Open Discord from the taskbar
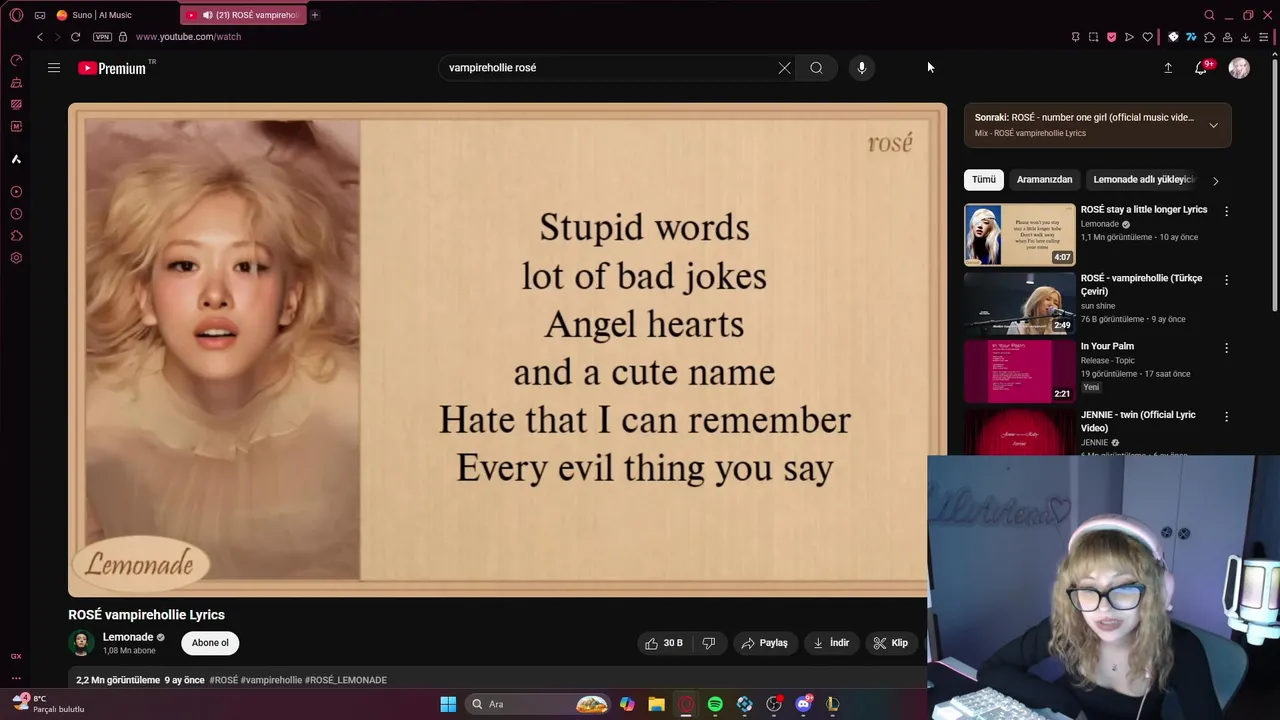 (803, 704)
